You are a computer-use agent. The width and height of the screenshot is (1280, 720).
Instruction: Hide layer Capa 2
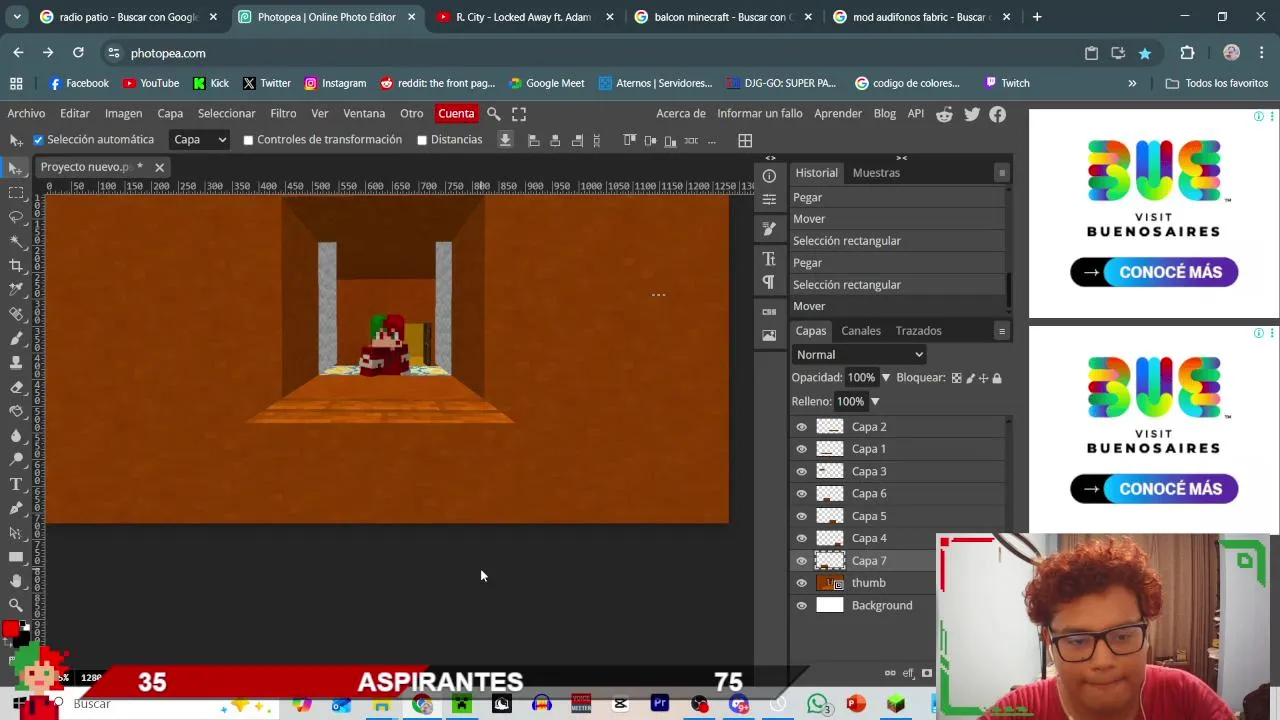click(x=801, y=427)
